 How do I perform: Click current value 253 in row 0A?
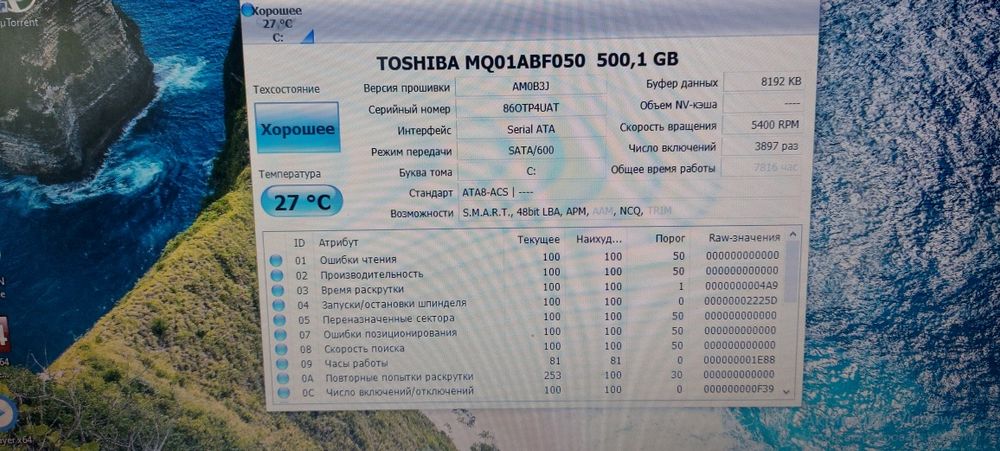tap(552, 376)
